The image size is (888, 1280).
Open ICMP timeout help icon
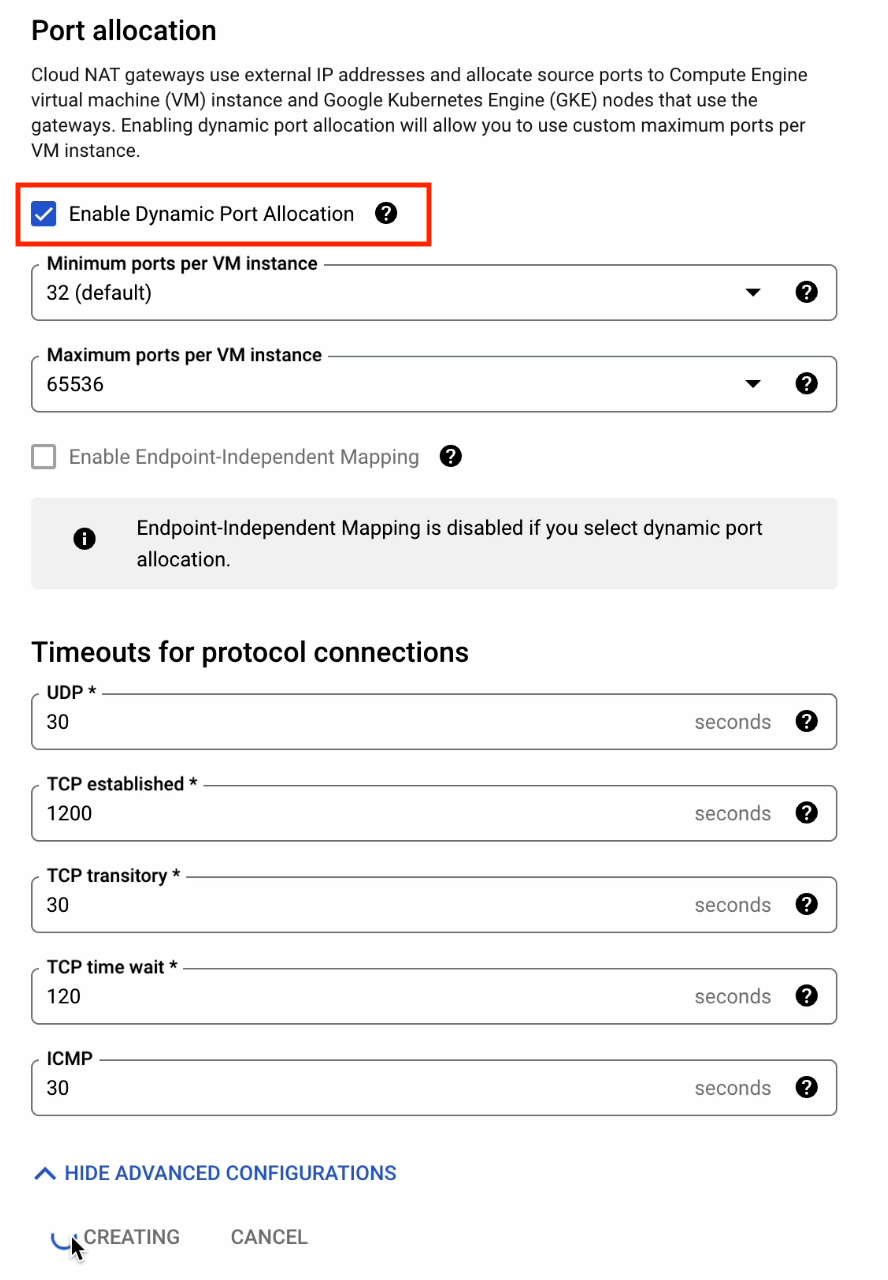806,1087
